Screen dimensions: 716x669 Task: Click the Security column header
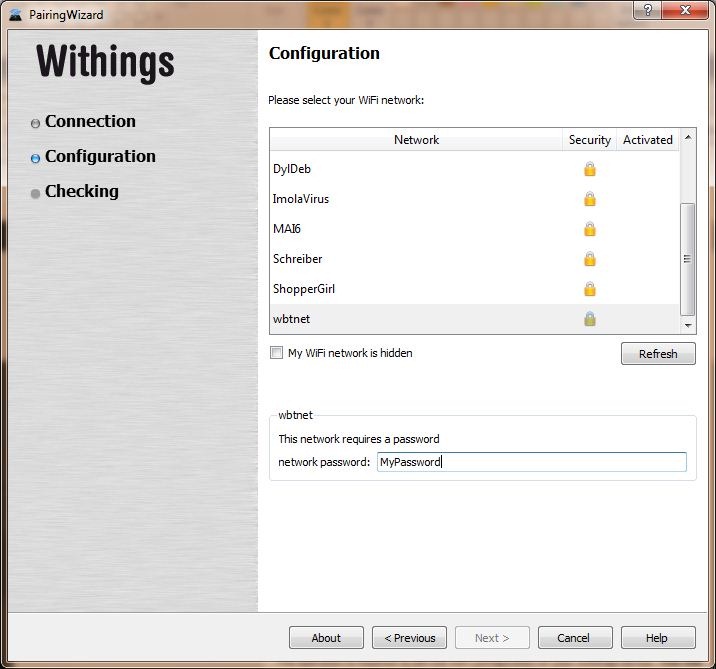(x=590, y=140)
